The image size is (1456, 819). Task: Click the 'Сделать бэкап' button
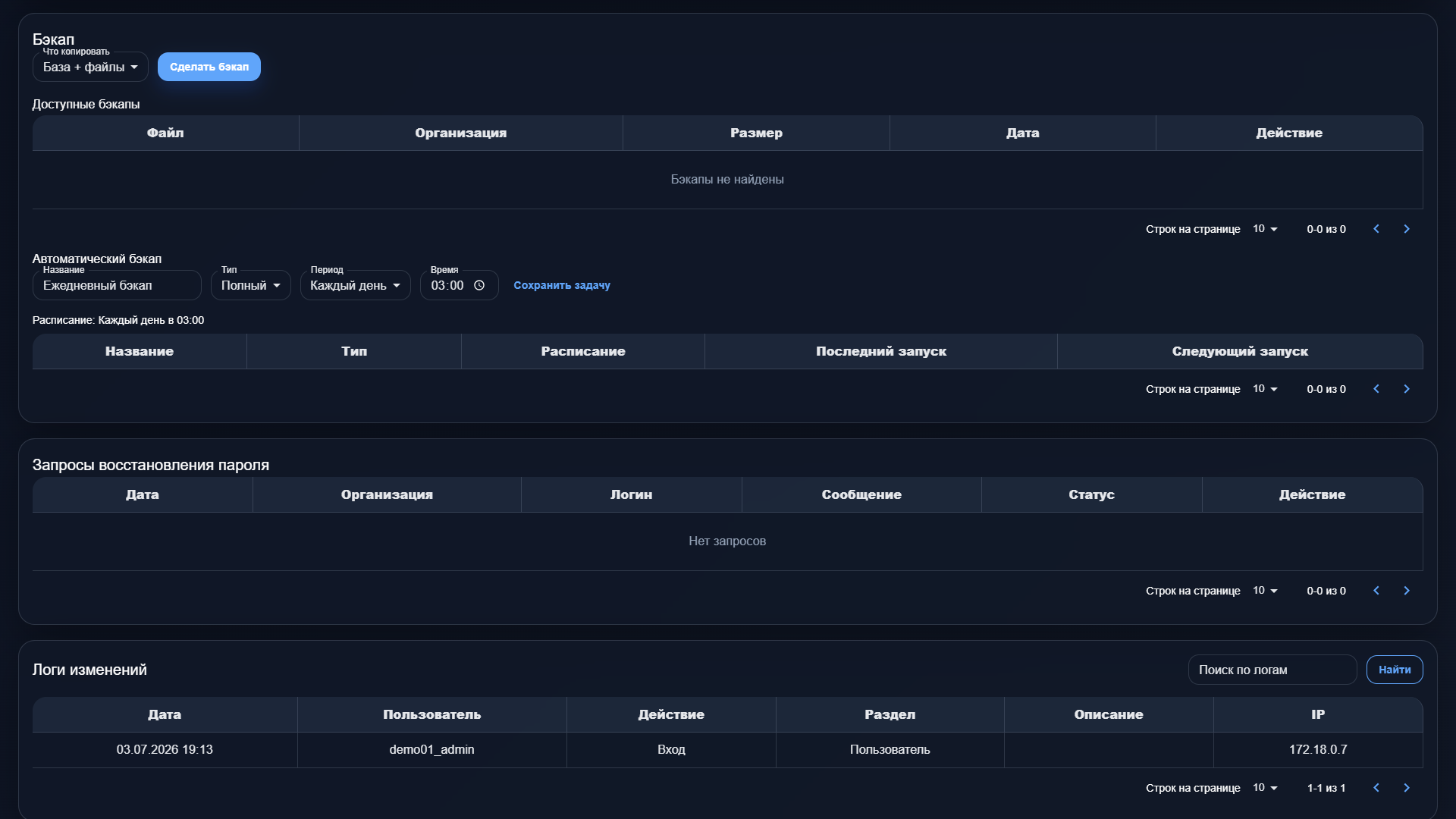tap(209, 67)
